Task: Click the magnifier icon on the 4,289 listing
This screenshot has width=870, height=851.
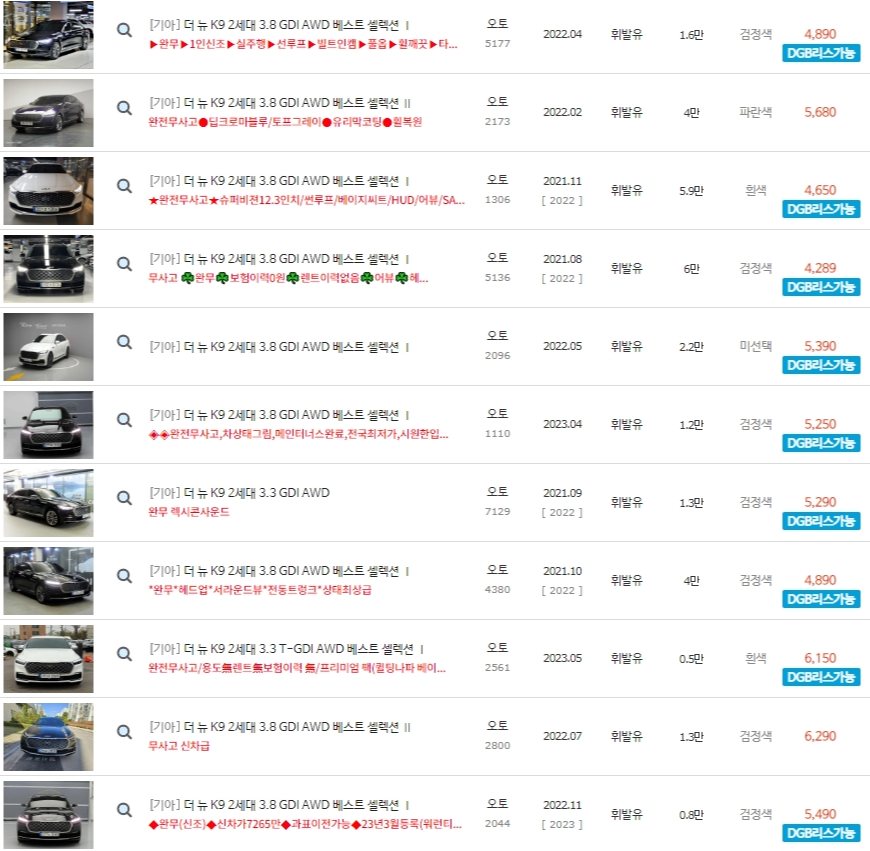Action: [x=124, y=264]
